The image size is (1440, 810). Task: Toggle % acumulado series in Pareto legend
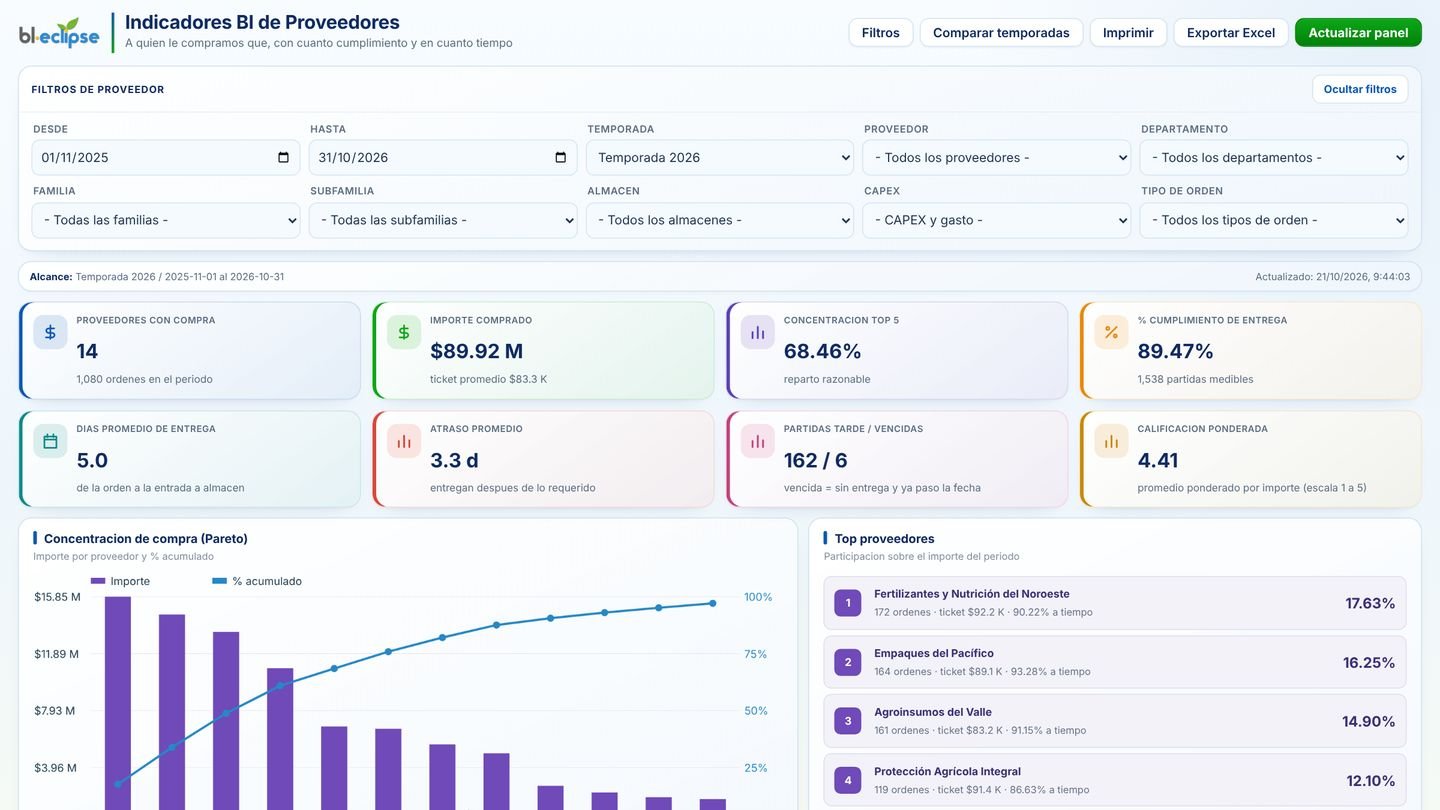pos(257,581)
